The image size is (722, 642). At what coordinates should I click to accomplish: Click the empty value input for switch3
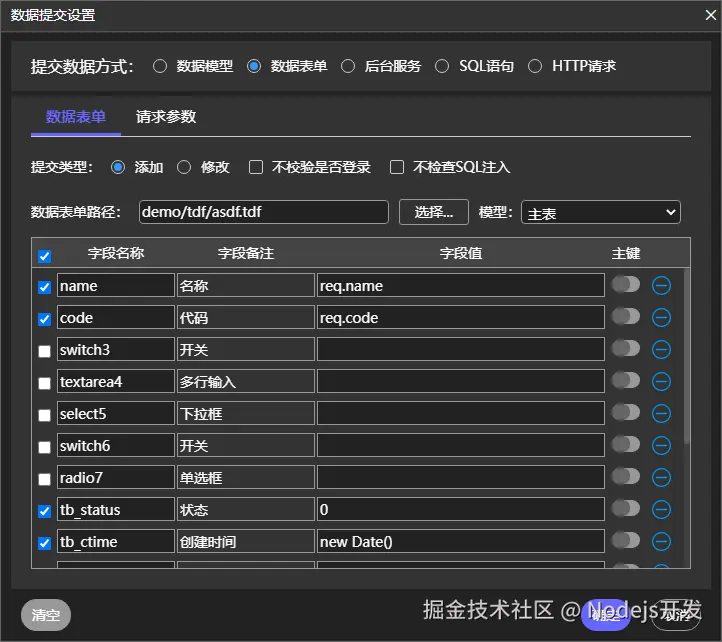461,350
